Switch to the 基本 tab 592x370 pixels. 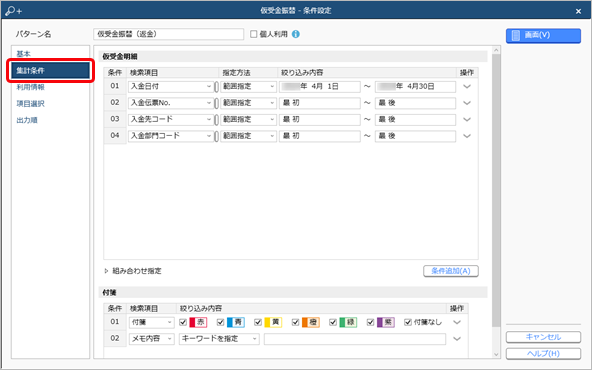(x=23, y=54)
